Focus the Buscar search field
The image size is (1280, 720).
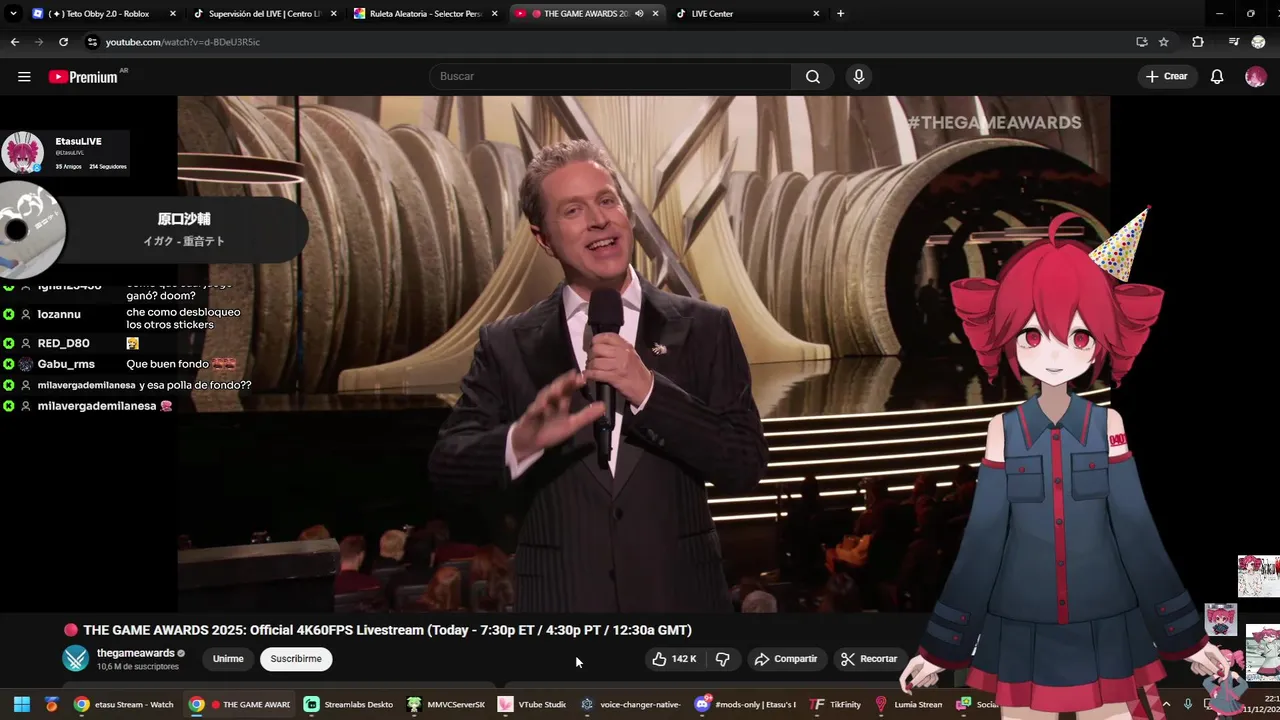point(610,77)
